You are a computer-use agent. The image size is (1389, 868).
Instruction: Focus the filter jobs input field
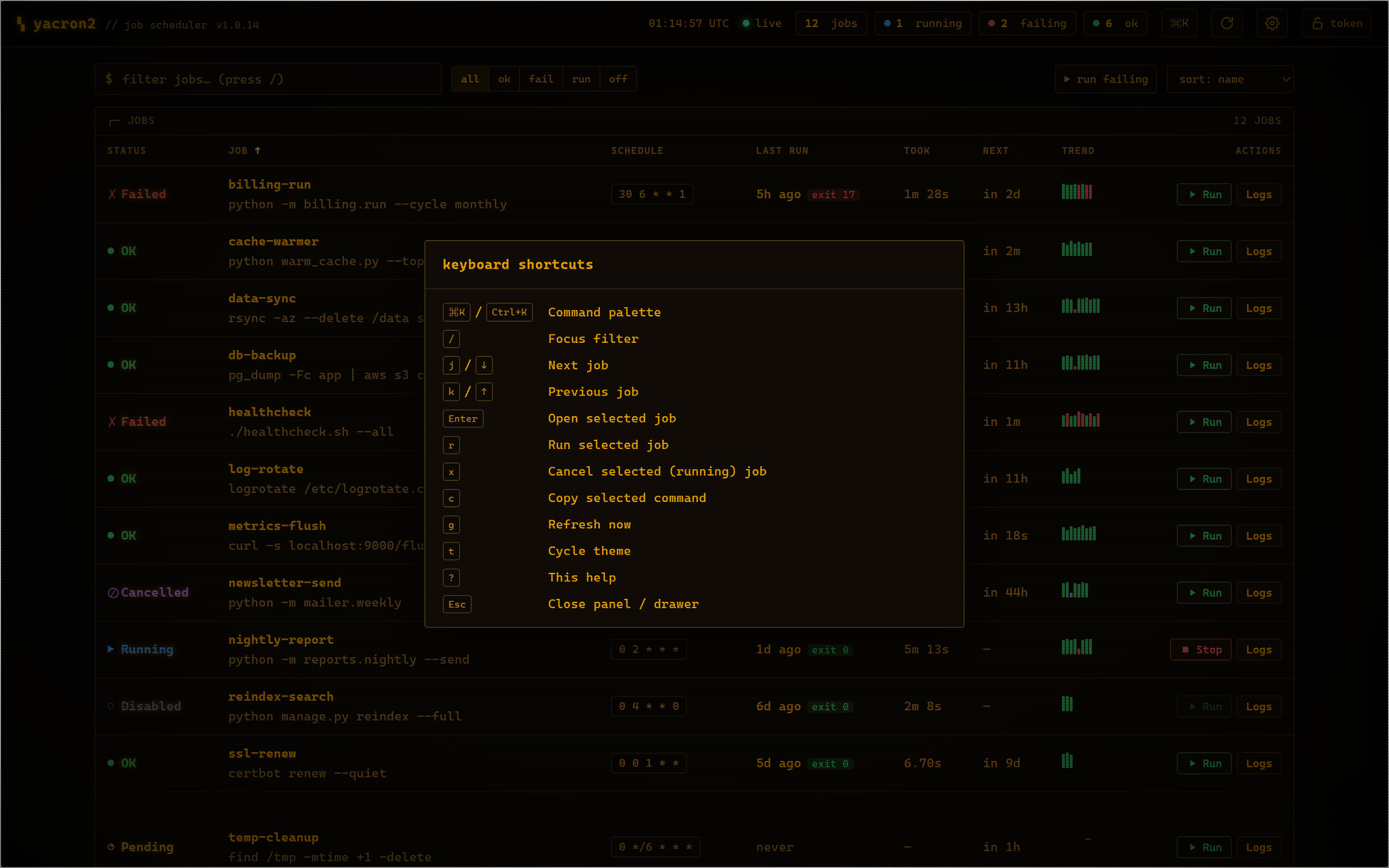point(268,79)
